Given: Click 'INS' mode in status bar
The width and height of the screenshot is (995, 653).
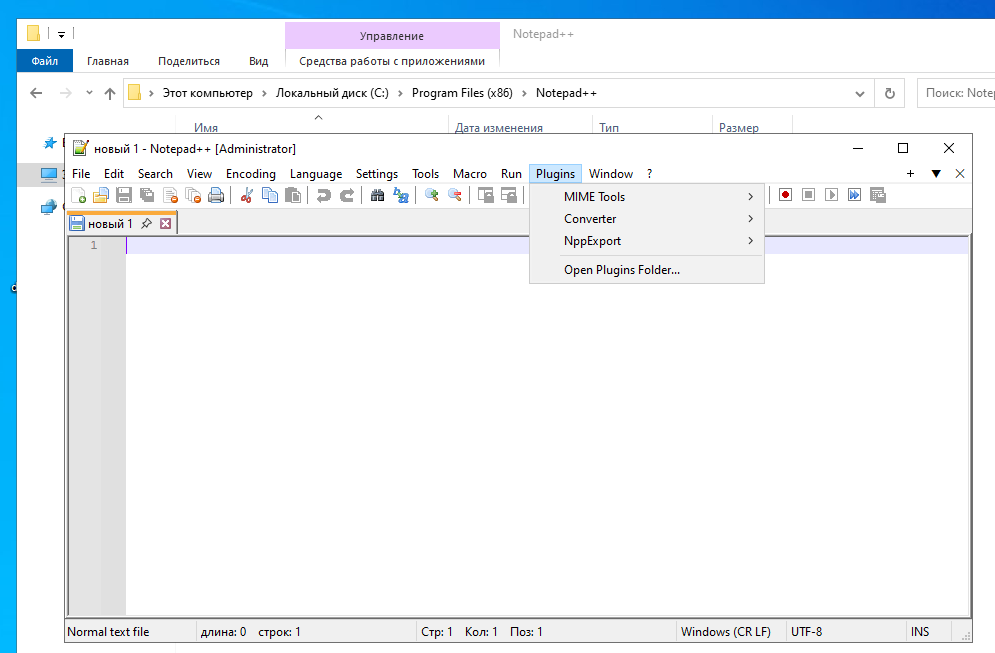Looking at the screenshot, I should (920, 631).
